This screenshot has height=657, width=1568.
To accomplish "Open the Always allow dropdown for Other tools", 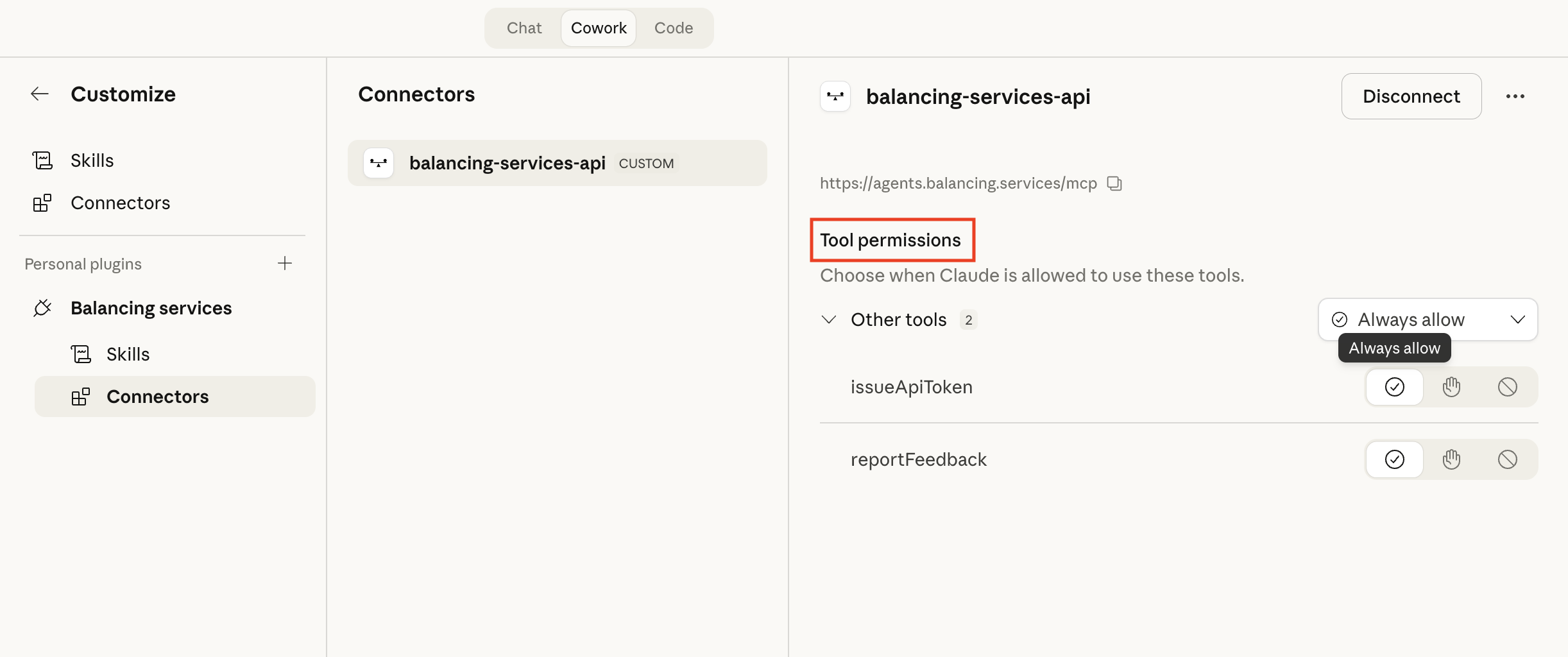I will click(x=1427, y=319).
